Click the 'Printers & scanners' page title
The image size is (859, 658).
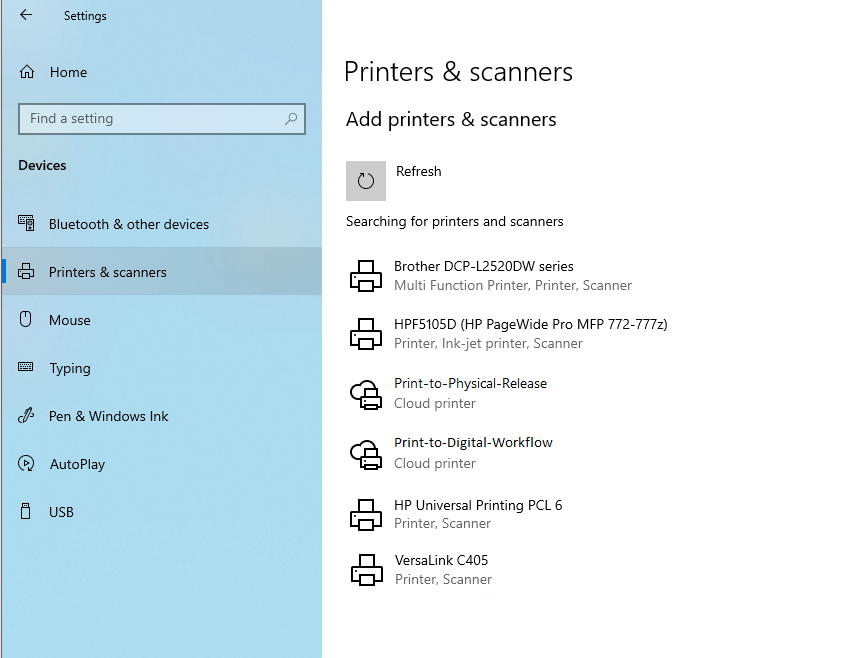point(459,72)
